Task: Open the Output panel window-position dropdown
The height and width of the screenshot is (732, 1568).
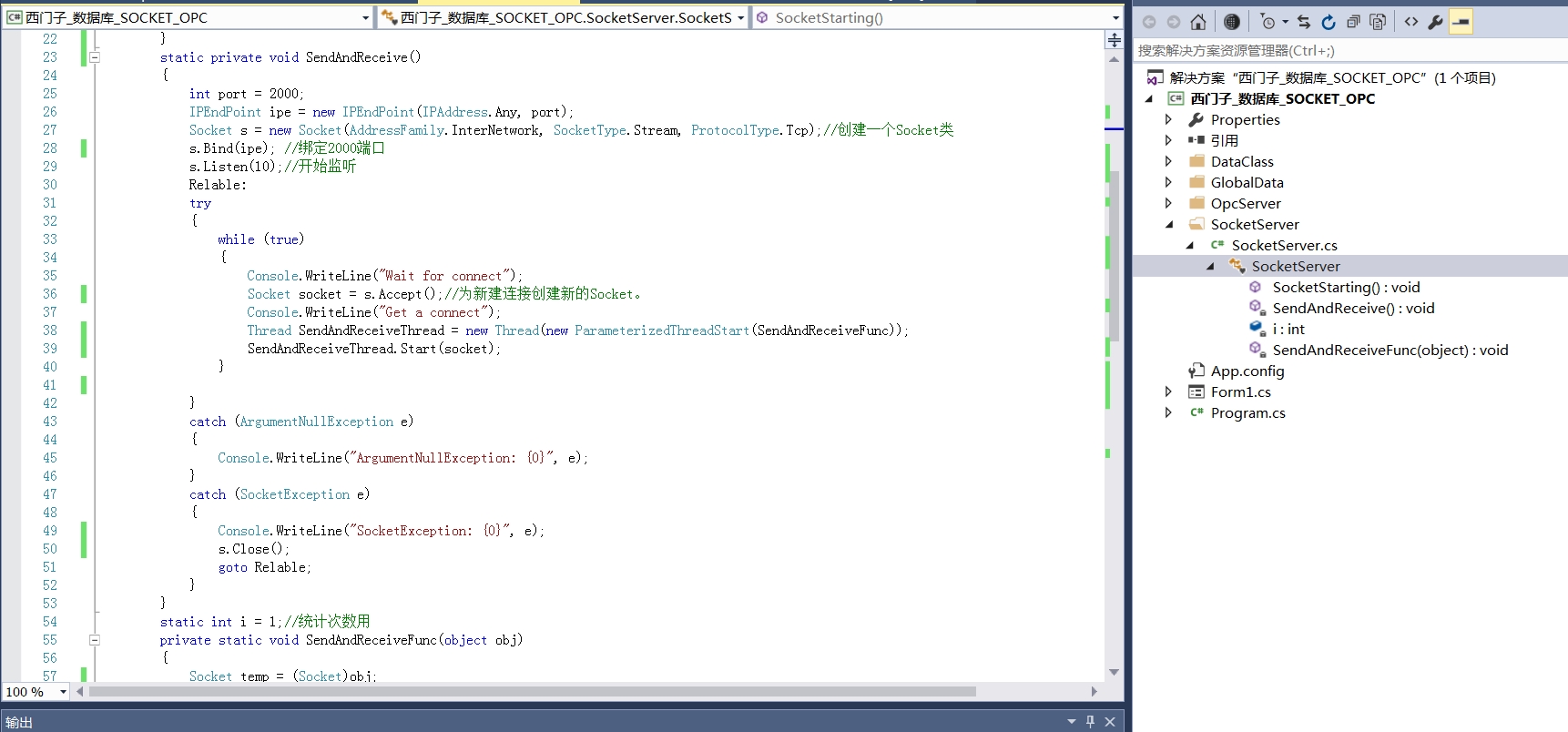Action: pyautogui.click(x=1071, y=721)
